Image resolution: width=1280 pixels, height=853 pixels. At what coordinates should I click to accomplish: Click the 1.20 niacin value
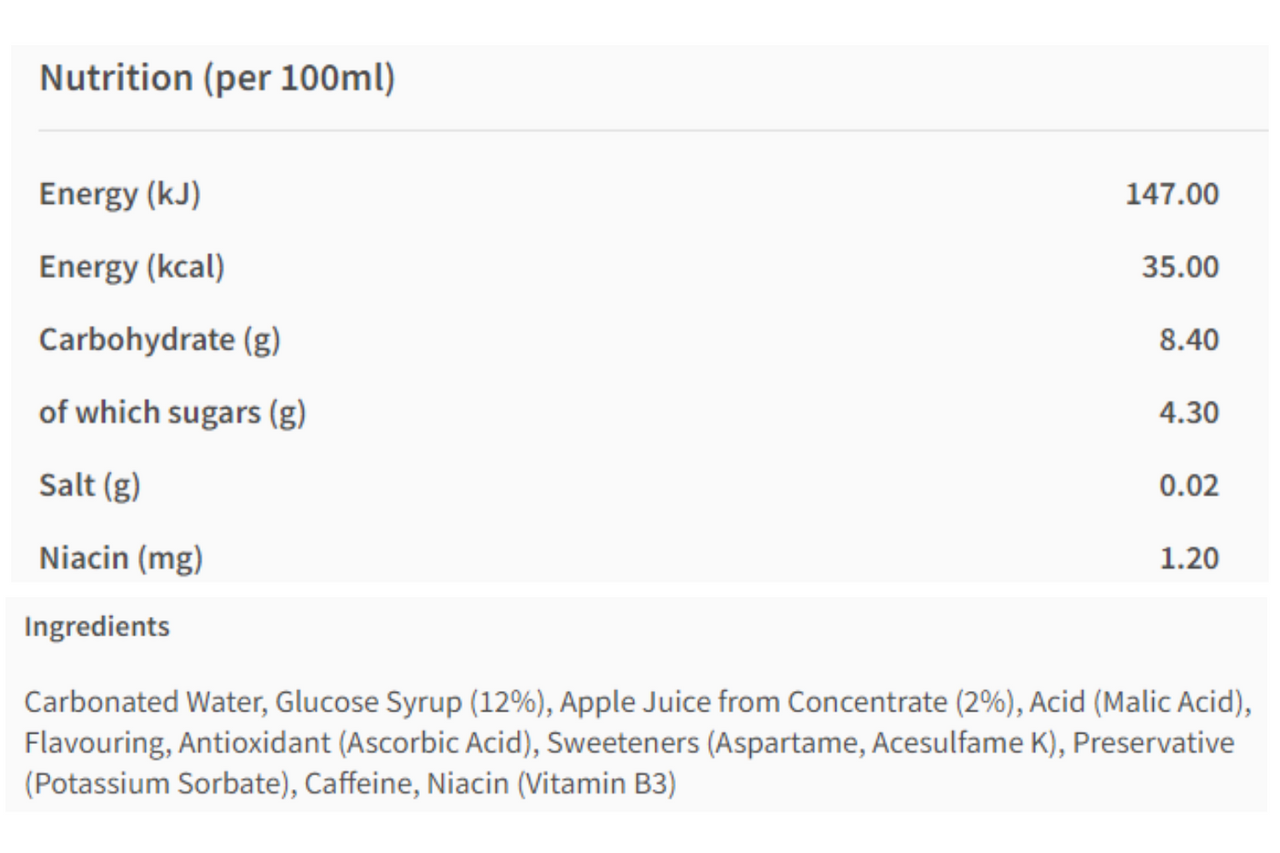[x=1188, y=558]
